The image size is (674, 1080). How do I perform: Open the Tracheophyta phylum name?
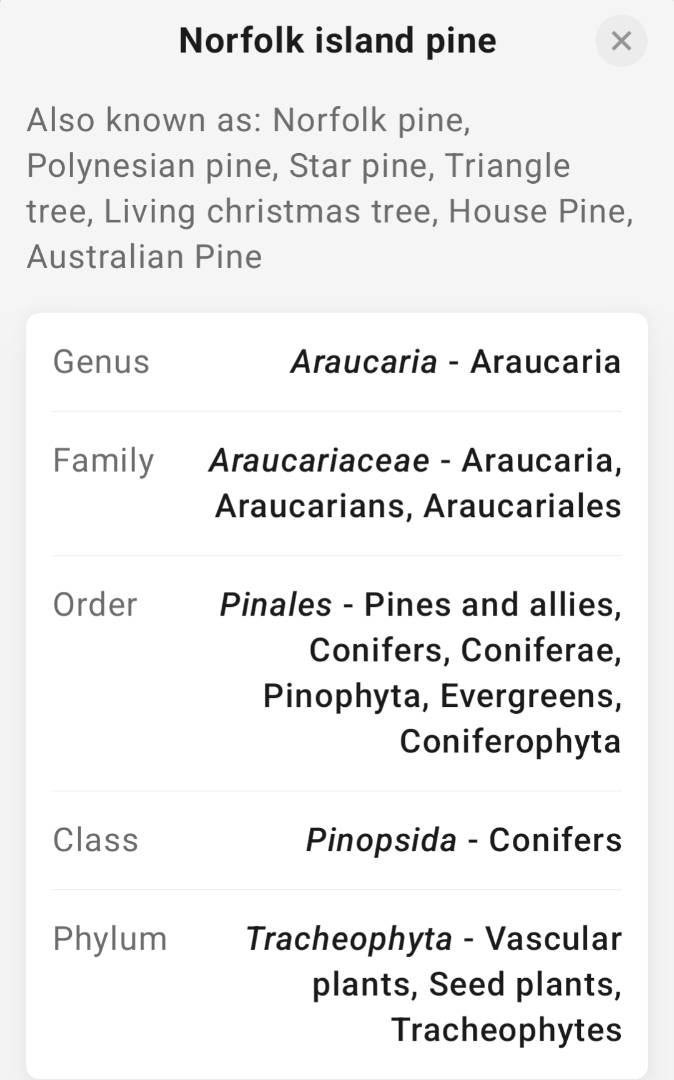[348, 938]
